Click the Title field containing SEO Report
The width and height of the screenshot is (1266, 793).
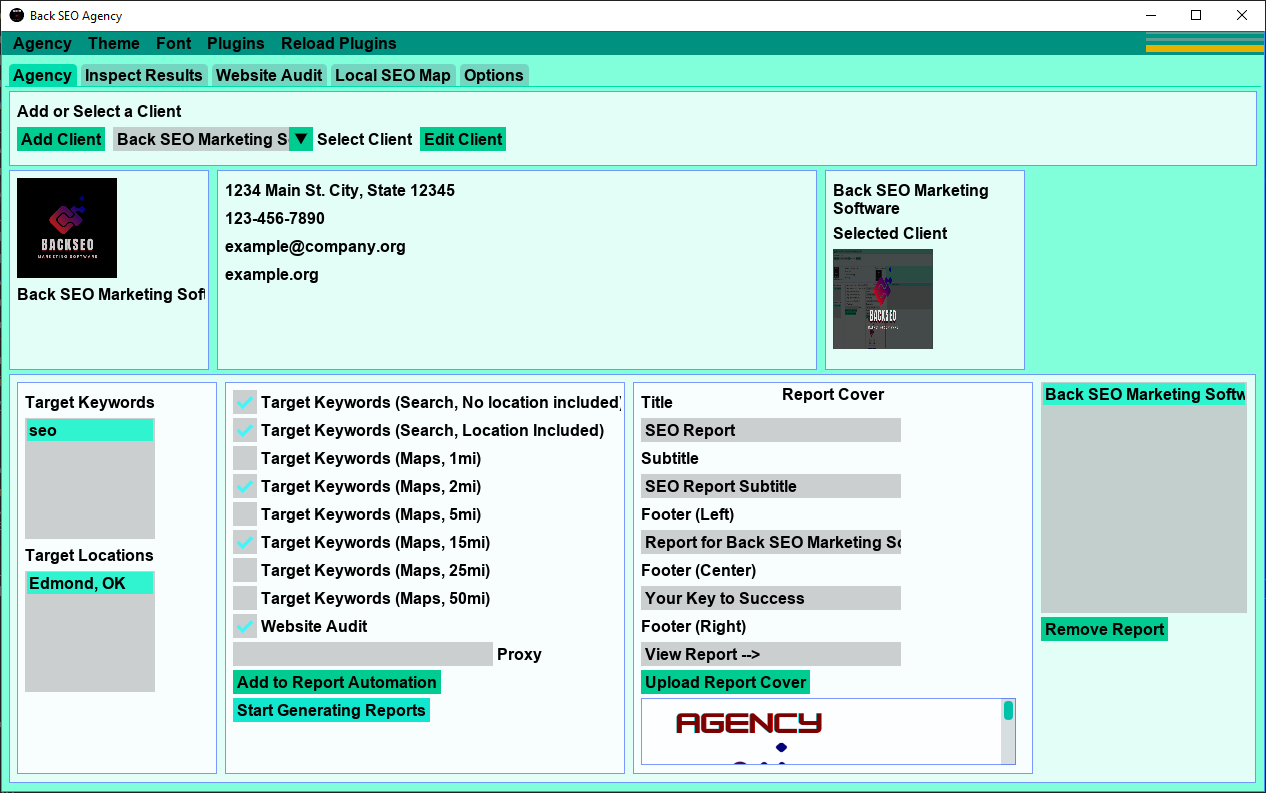(x=771, y=430)
